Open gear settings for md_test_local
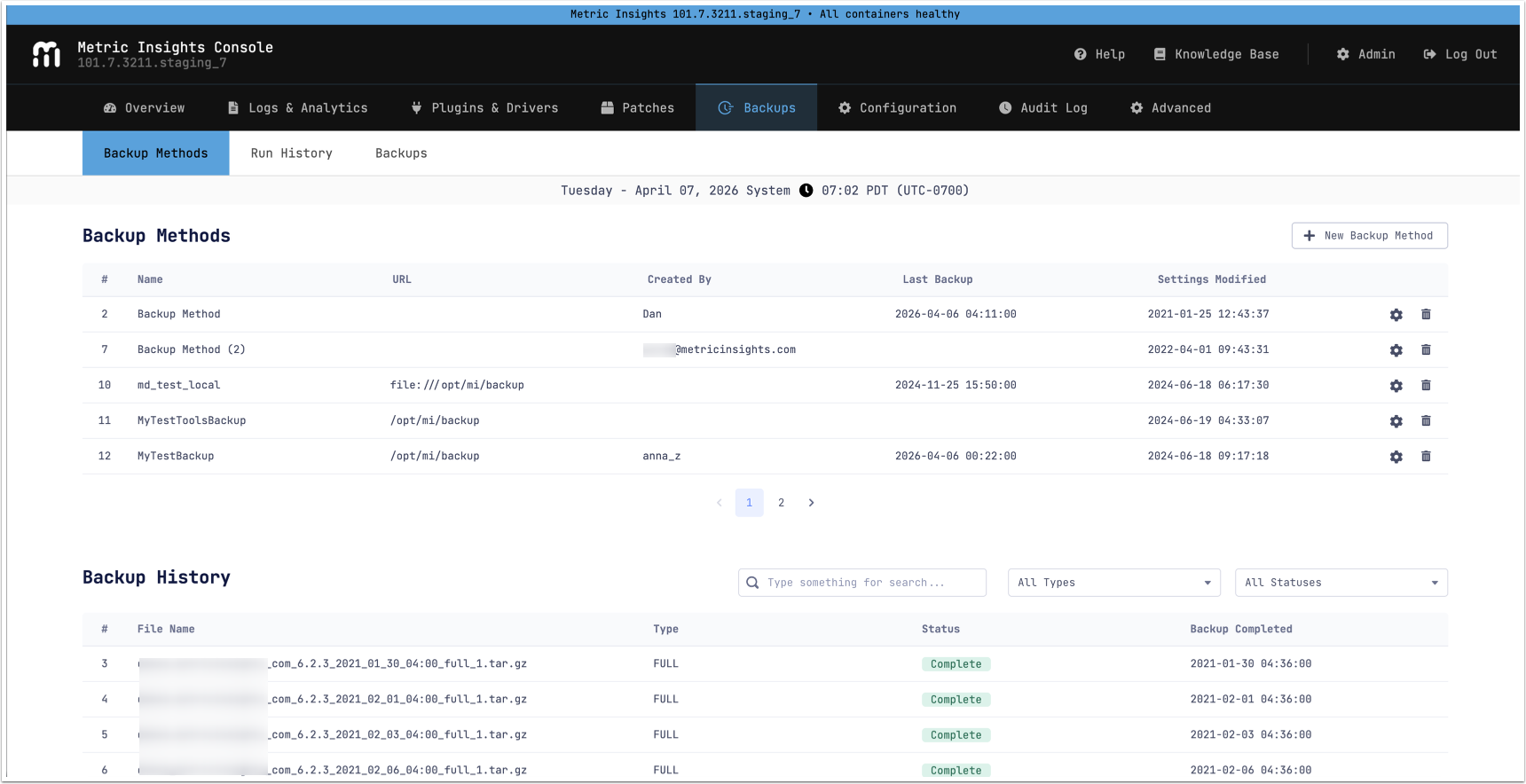This screenshot has width=1526, height=784. [x=1396, y=386]
